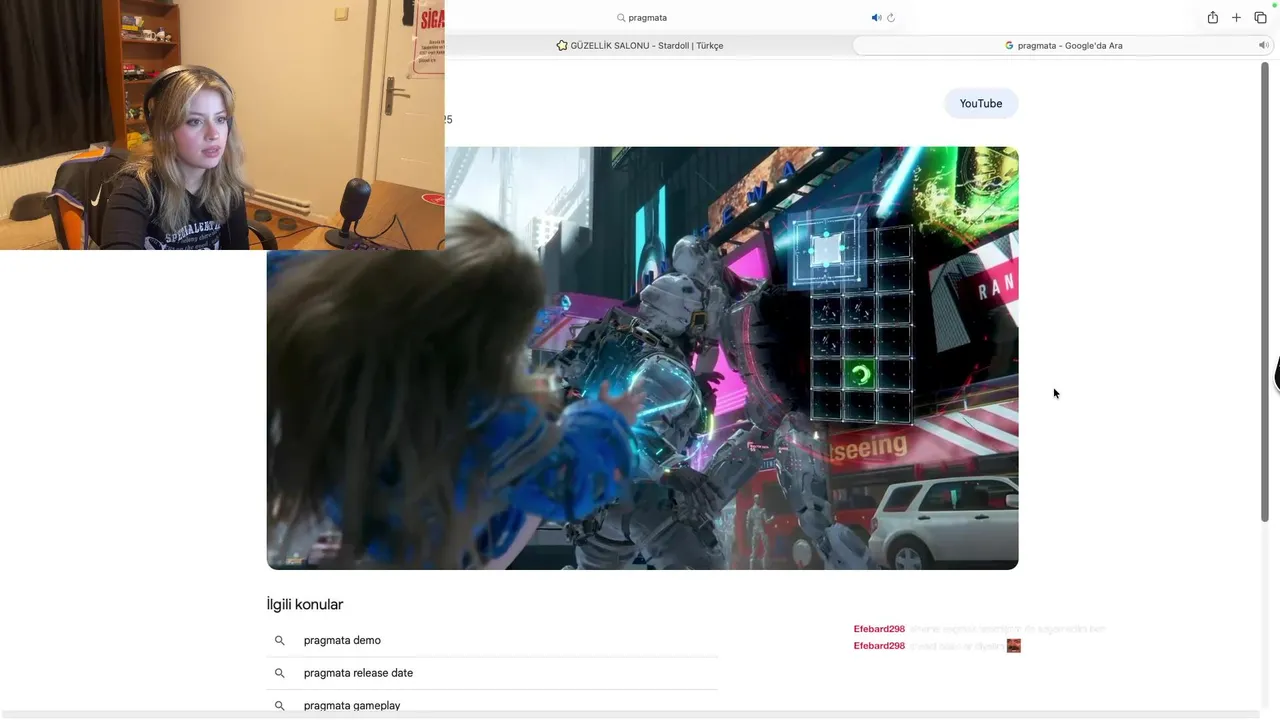Image resolution: width=1280 pixels, height=720 pixels.
Task: Click the Safari address bar showing pragmata
Action: (x=641, y=17)
